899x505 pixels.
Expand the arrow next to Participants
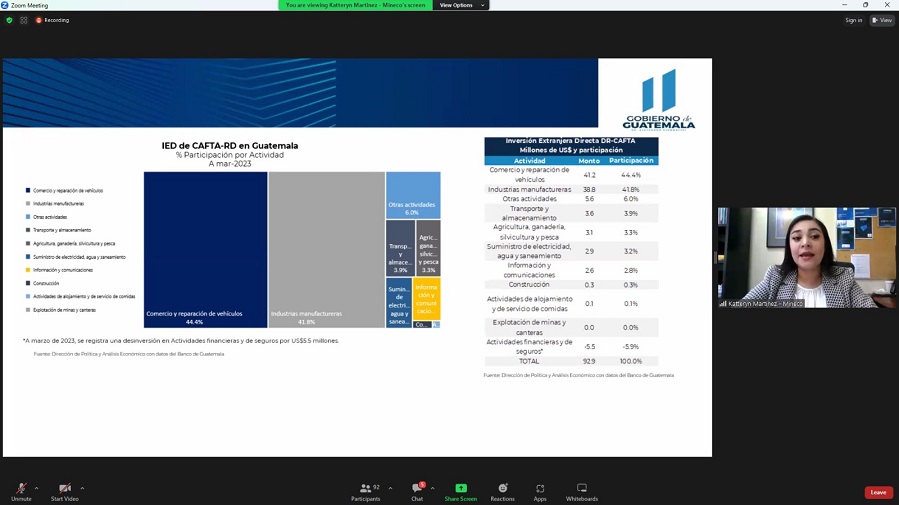coord(390,488)
